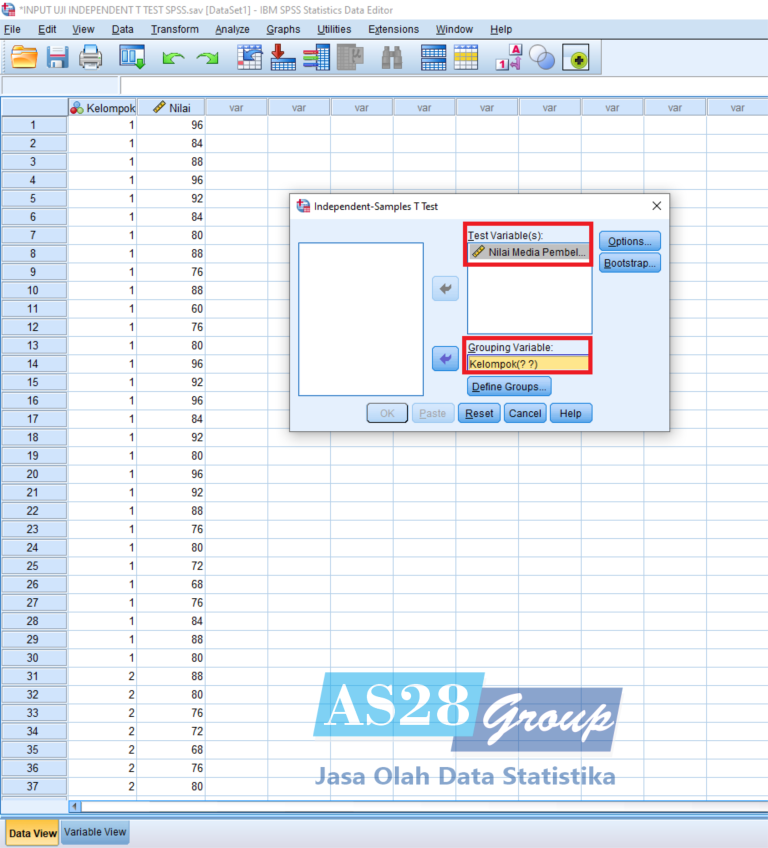Viewport: 768px width, 848px height.
Task: Open the Options dialog button
Action: [629, 241]
